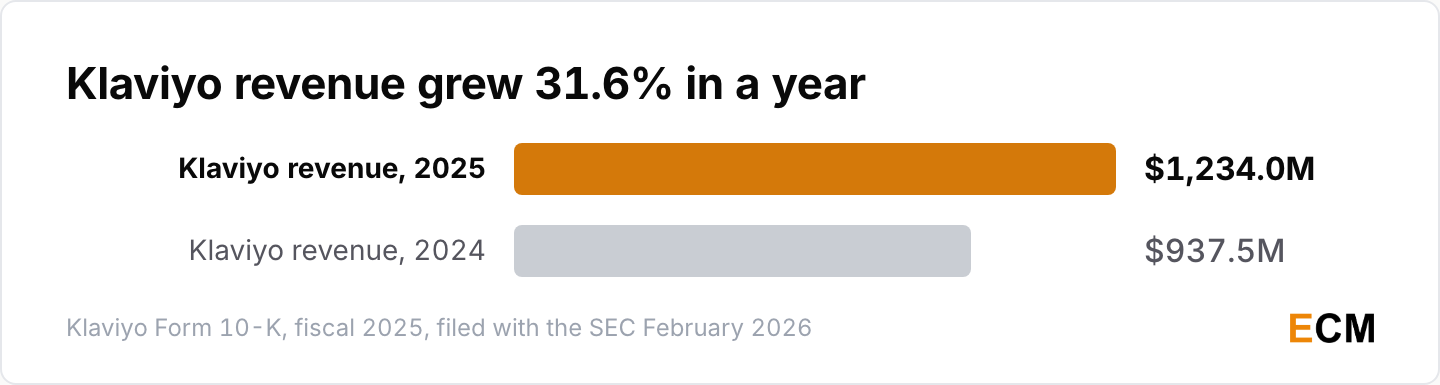Click the chart title headline
This screenshot has width=1440, height=385.
click(x=465, y=86)
